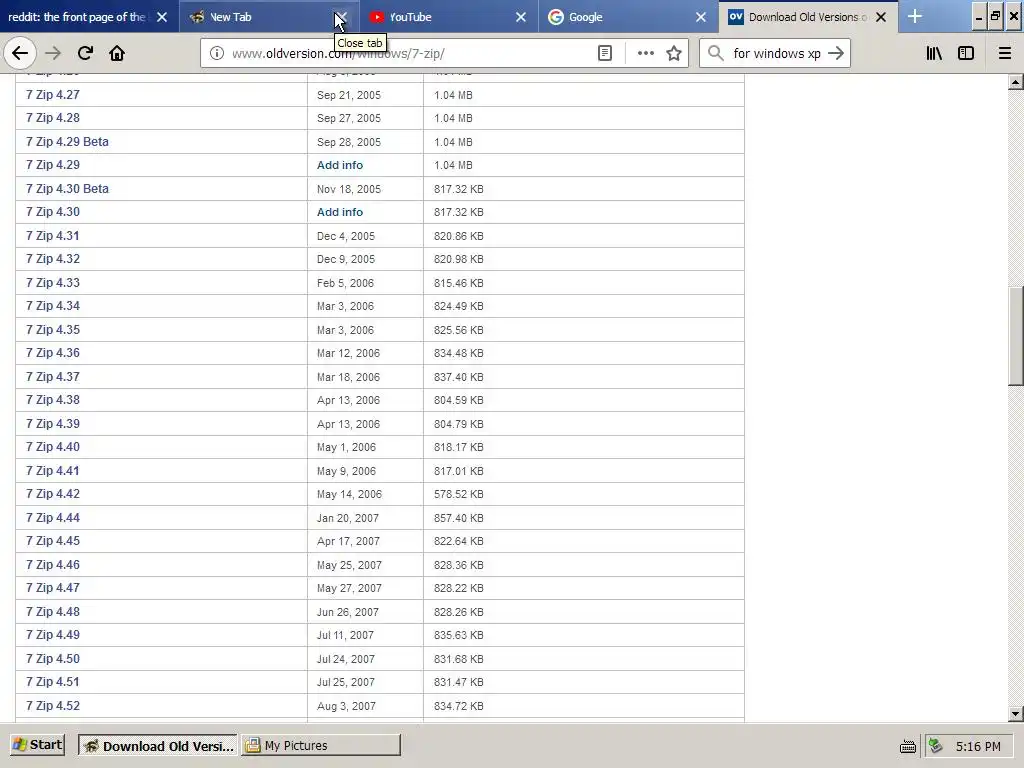Select the date Mar 12, 2006
Screen dimensions: 1024x768
(348, 353)
